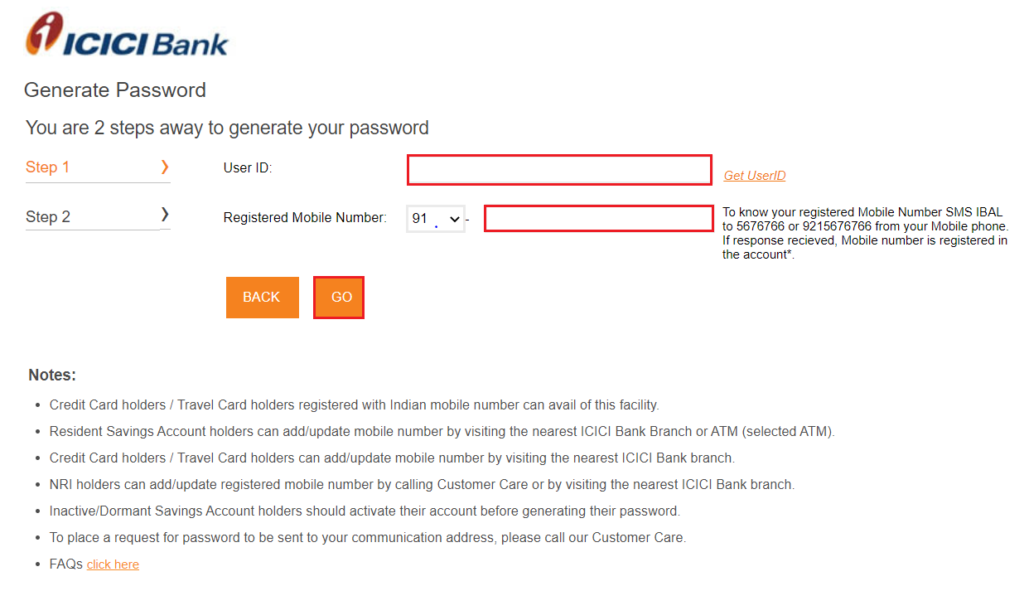Open the Get UserID link
Screen dimensions: 1024x591
(754, 176)
